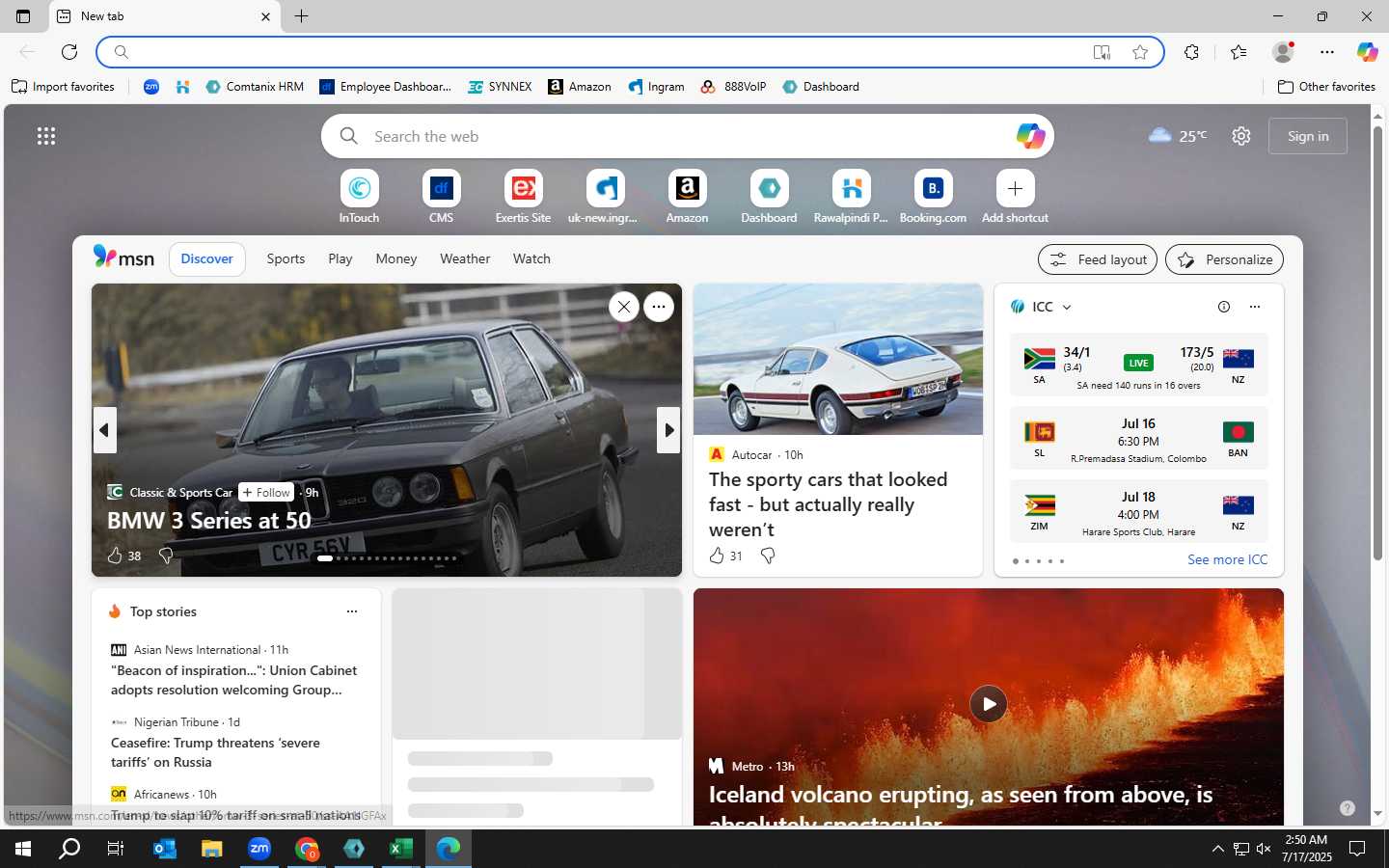Viewport: 1389px width, 868px height.
Task: Open the ICC card info icon
Action: 1224,307
